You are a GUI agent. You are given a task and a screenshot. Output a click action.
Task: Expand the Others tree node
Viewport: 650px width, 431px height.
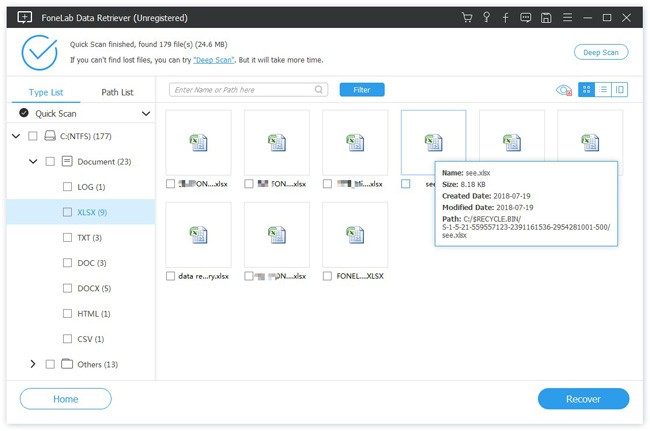33,363
